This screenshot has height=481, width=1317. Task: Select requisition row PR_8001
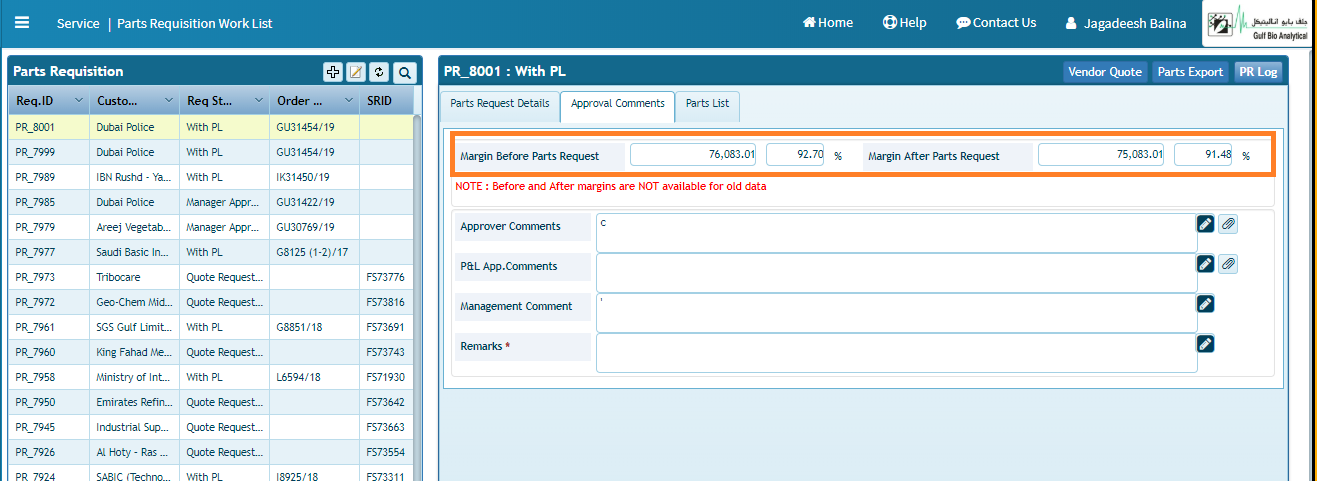coord(211,127)
